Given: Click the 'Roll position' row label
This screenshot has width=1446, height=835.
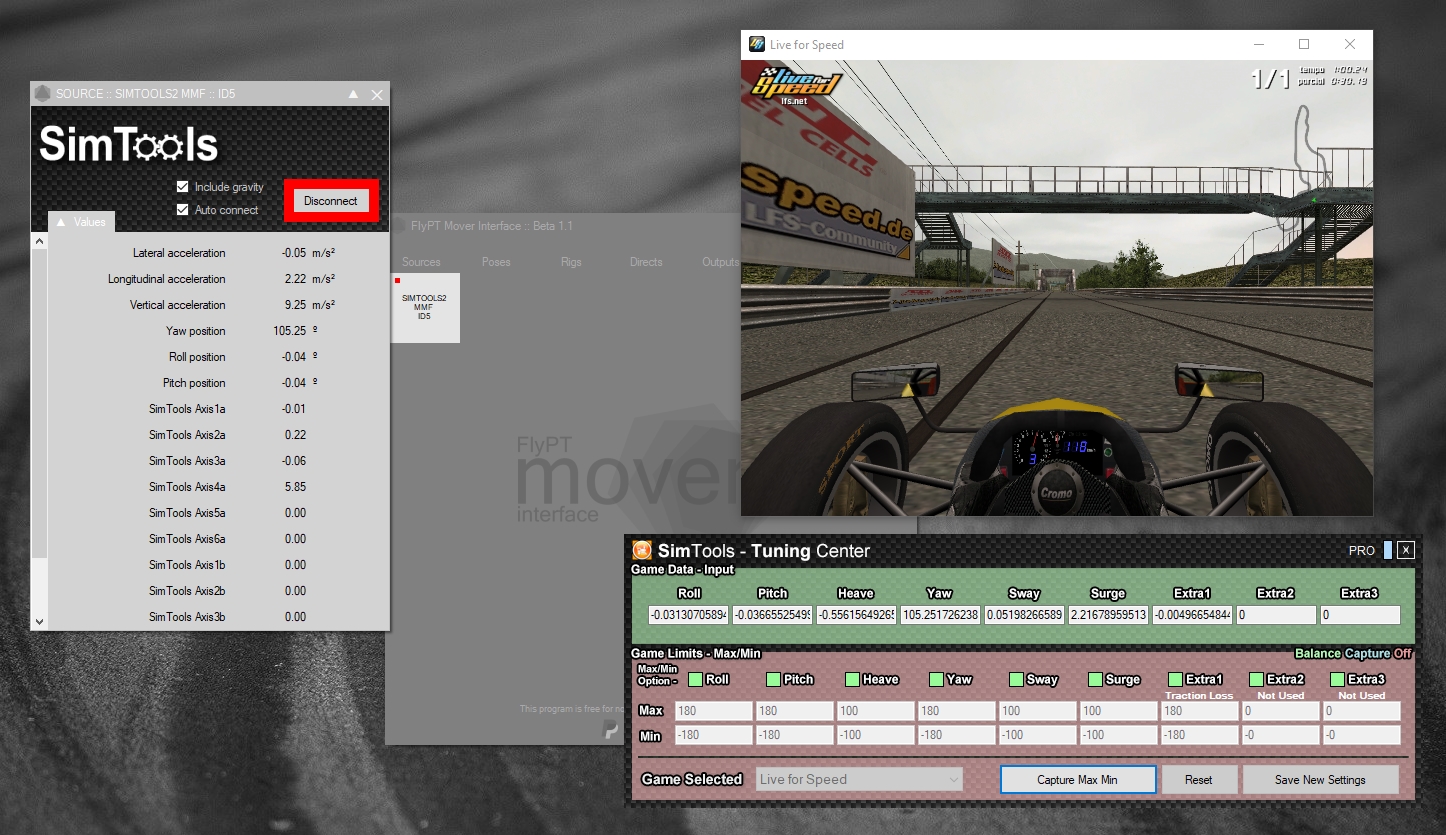Looking at the screenshot, I should point(197,357).
